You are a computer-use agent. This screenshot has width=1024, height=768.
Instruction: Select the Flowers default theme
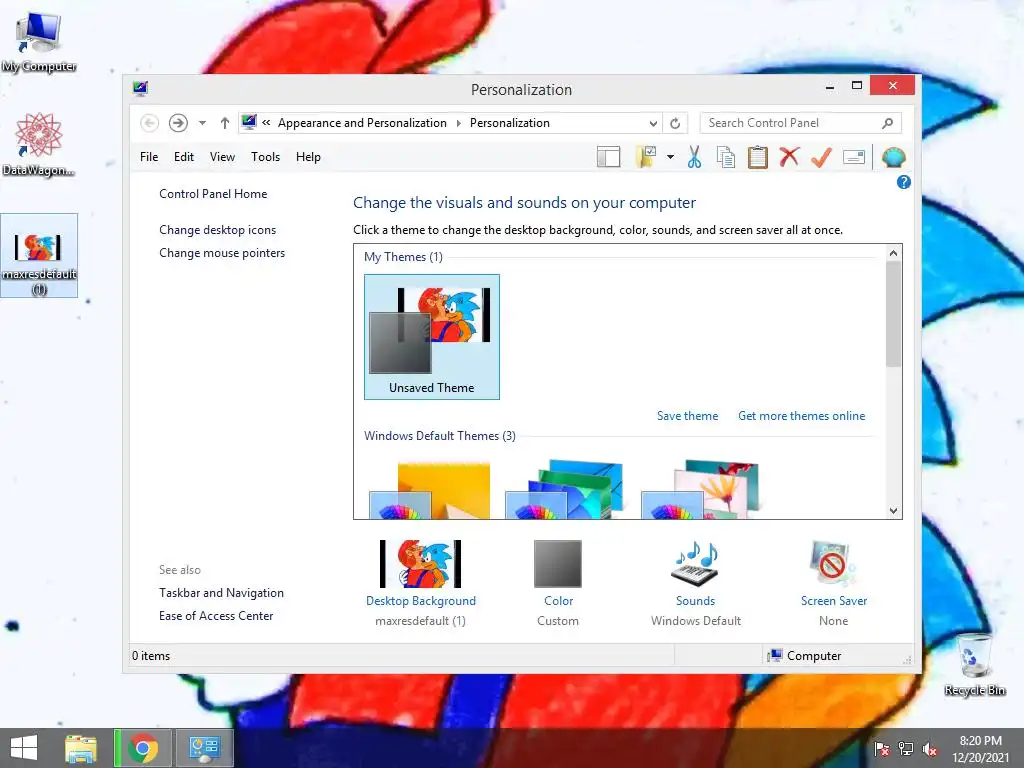(700, 490)
